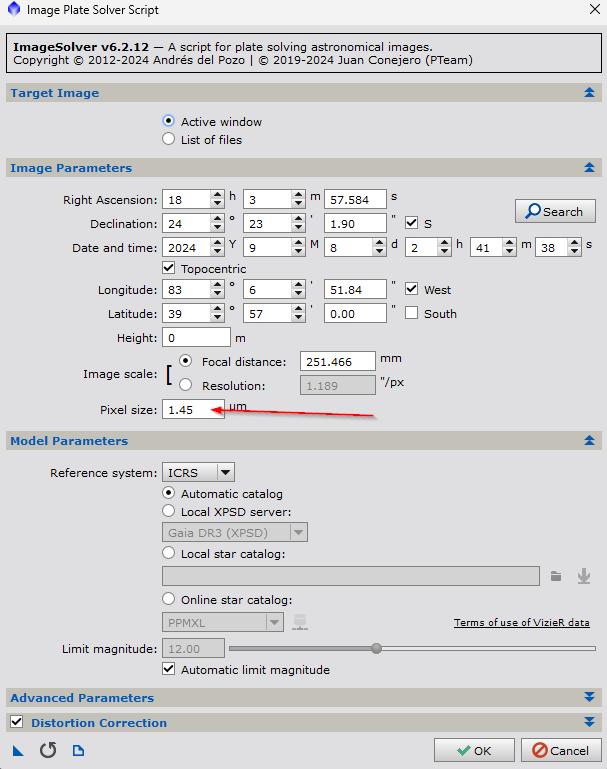This screenshot has height=769, width=607.
Task: Select the Resolution image scale option
Action: pos(186,385)
